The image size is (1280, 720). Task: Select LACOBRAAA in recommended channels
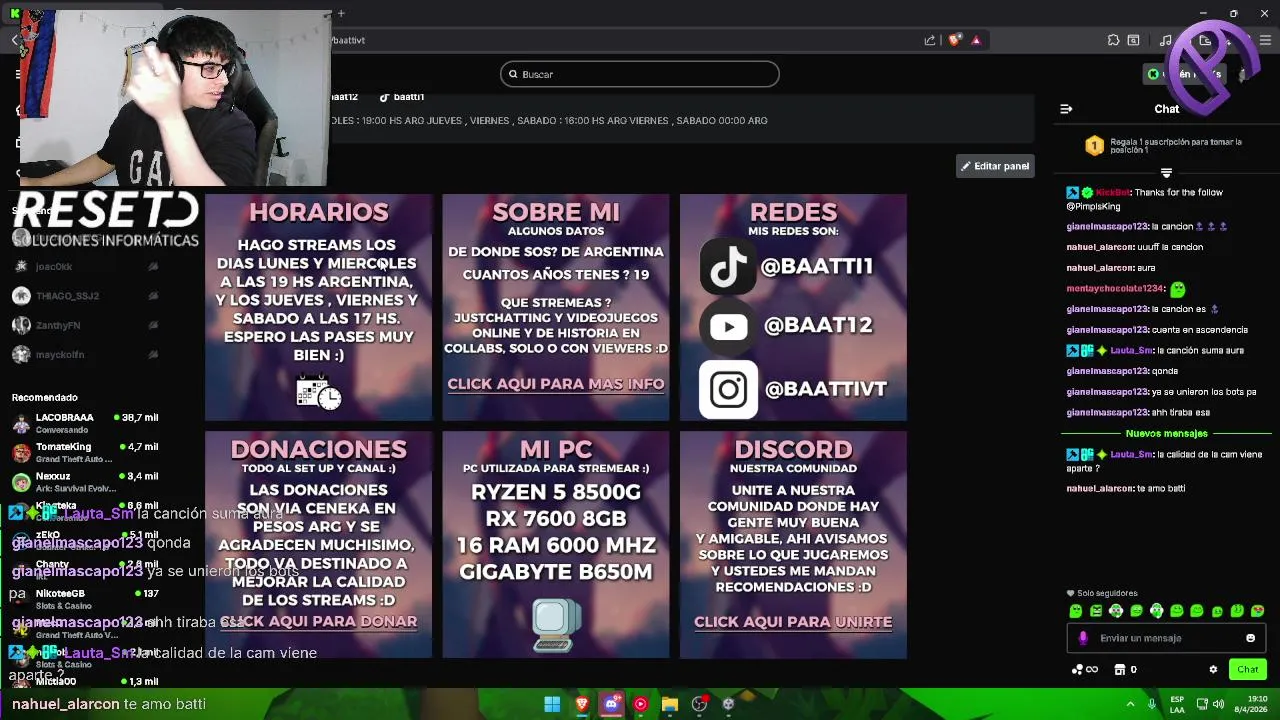pyautogui.click(x=85, y=423)
